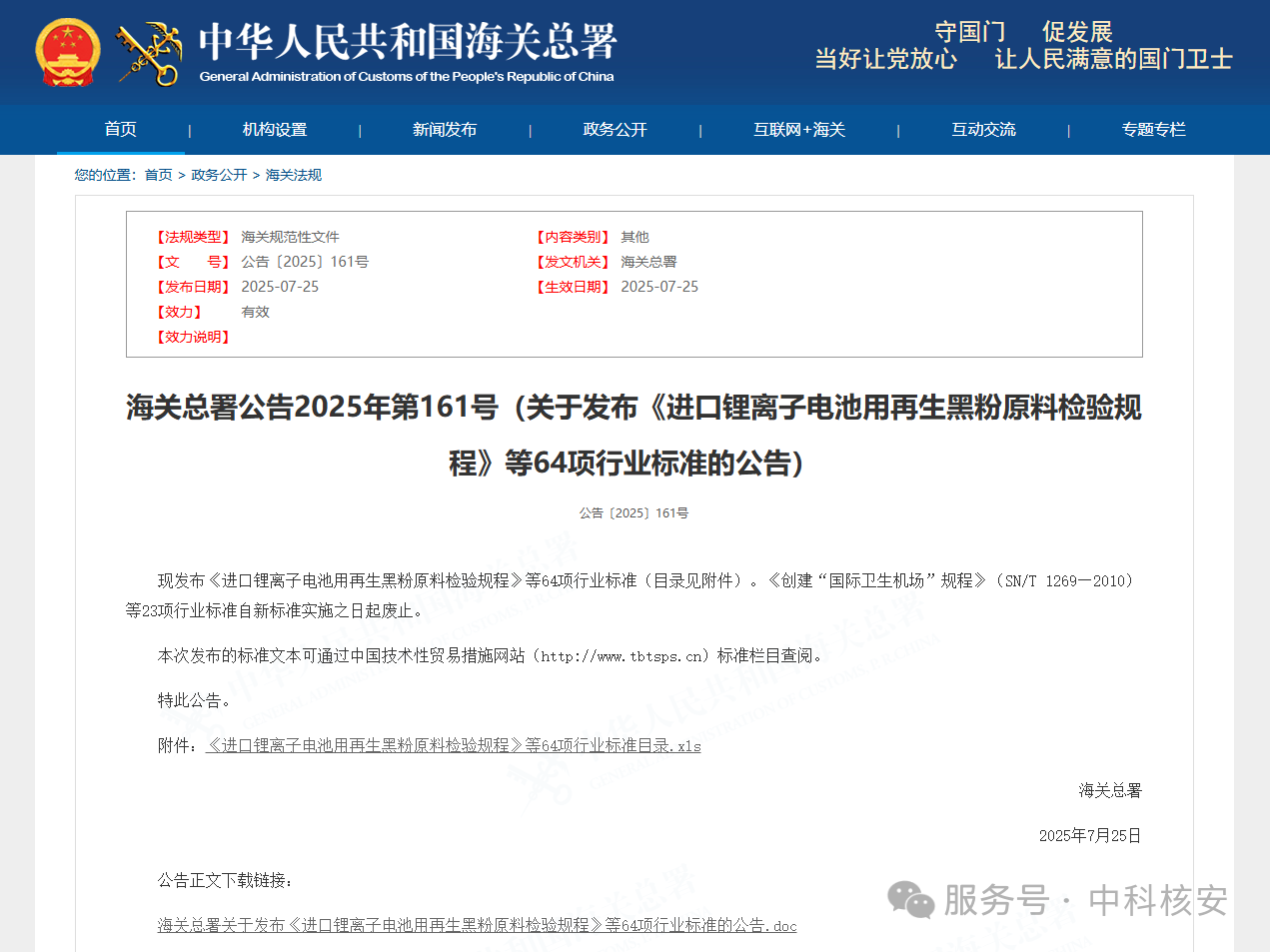Open 海关法规 from the breadcrumb
The height and width of the screenshot is (952, 1270).
293,174
